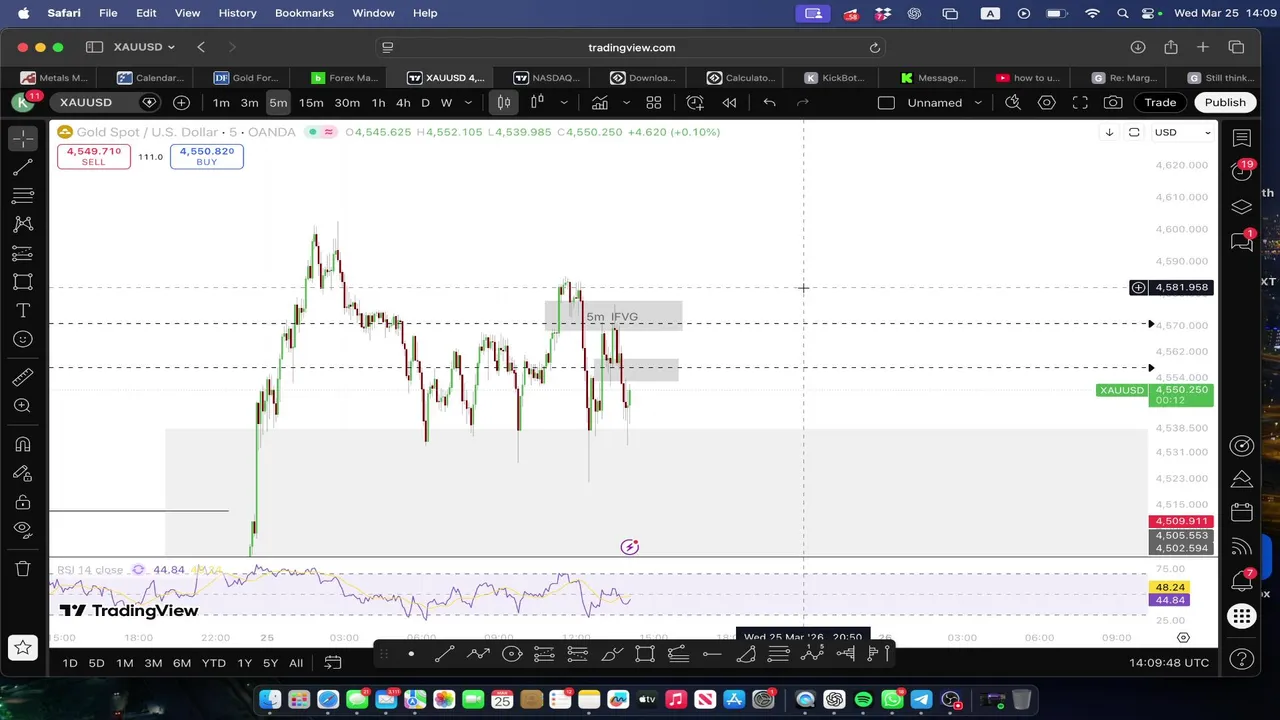Click the BUY 4,550.820 button
The image size is (1280, 720).
(x=206, y=156)
